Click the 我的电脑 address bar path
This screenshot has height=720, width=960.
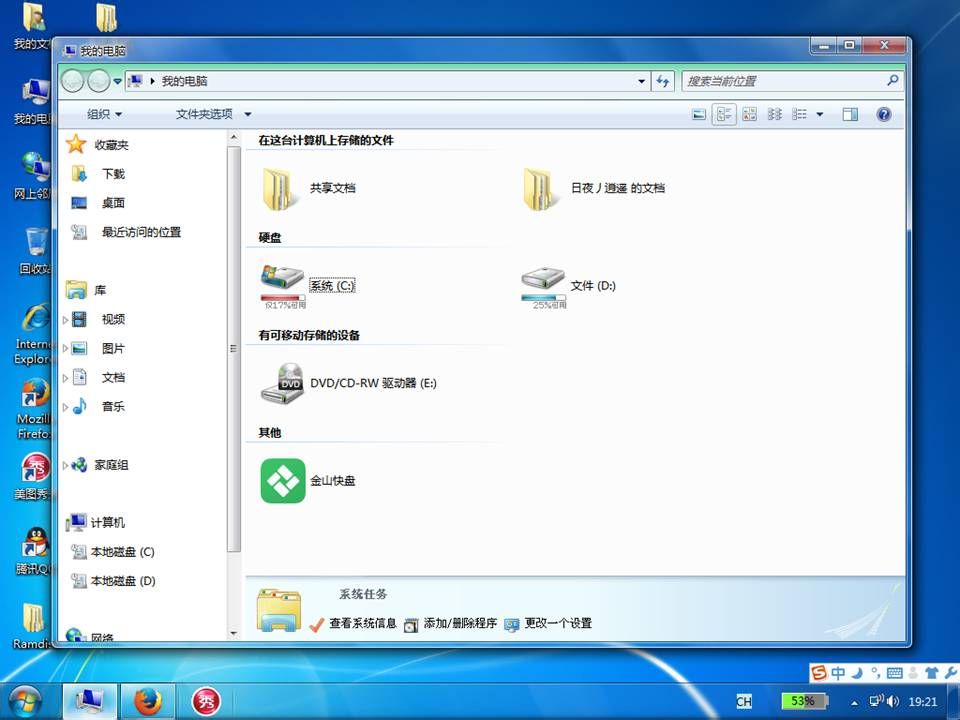pos(184,81)
